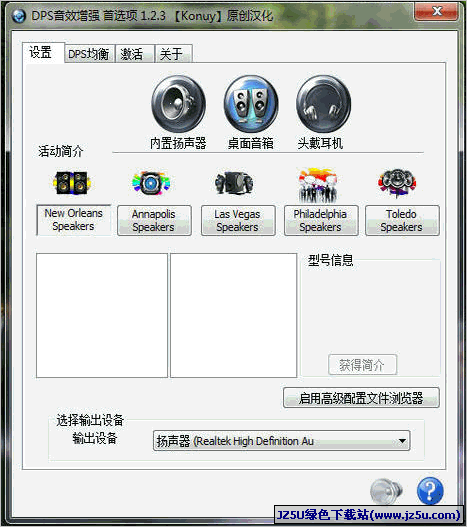
Task: Click the DPS app icon in title bar
Action: point(18,16)
